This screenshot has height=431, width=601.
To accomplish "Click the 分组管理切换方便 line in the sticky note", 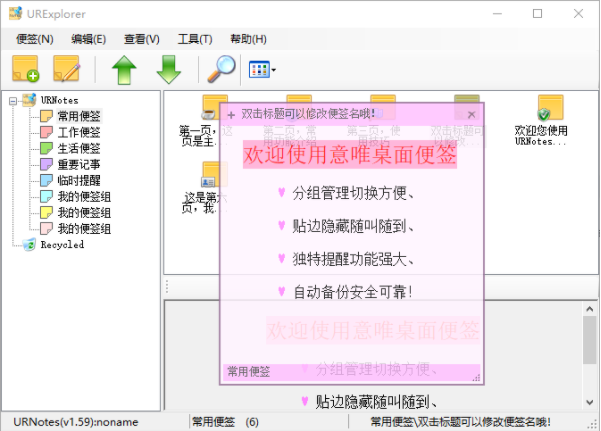I will coord(353,193).
